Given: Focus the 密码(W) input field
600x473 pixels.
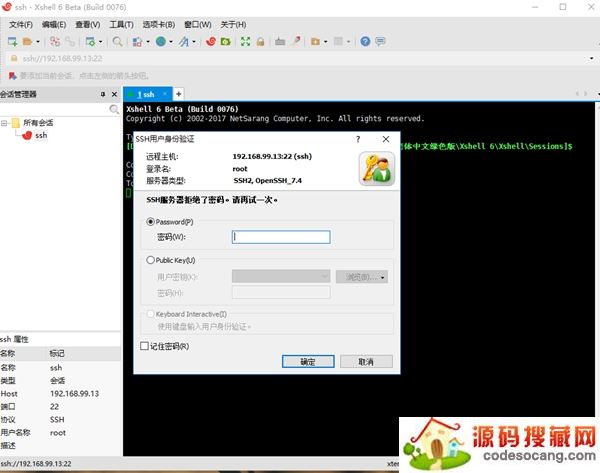Looking at the screenshot, I should (281, 237).
